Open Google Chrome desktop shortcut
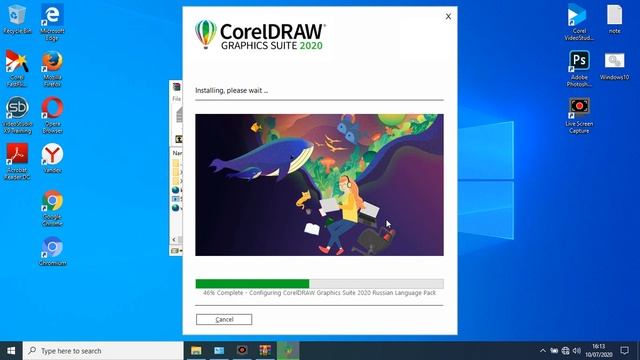The width and height of the screenshot is (640, 360). [x=52, y=208]
